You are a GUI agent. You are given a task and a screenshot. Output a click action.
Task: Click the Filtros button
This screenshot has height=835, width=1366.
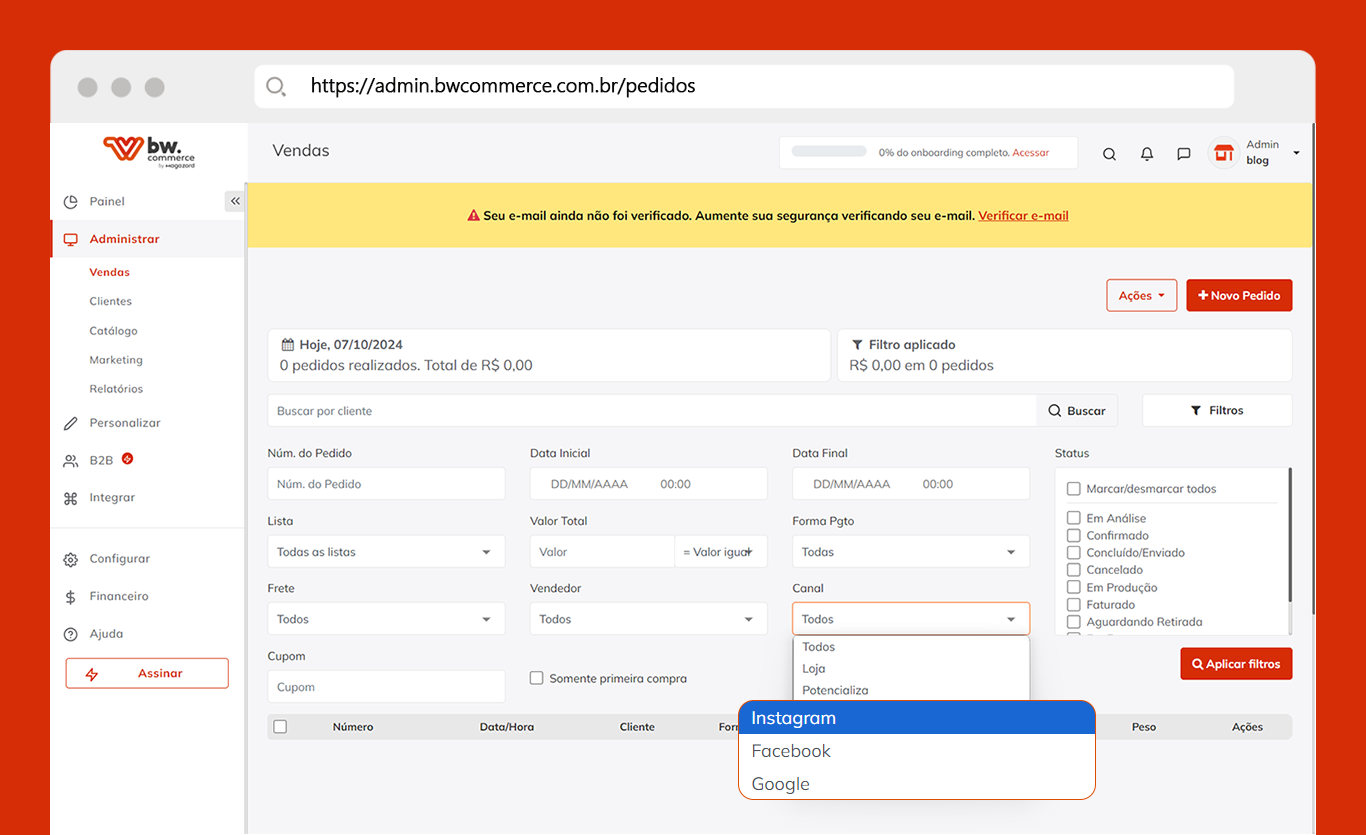click(x=1217, y=411)
